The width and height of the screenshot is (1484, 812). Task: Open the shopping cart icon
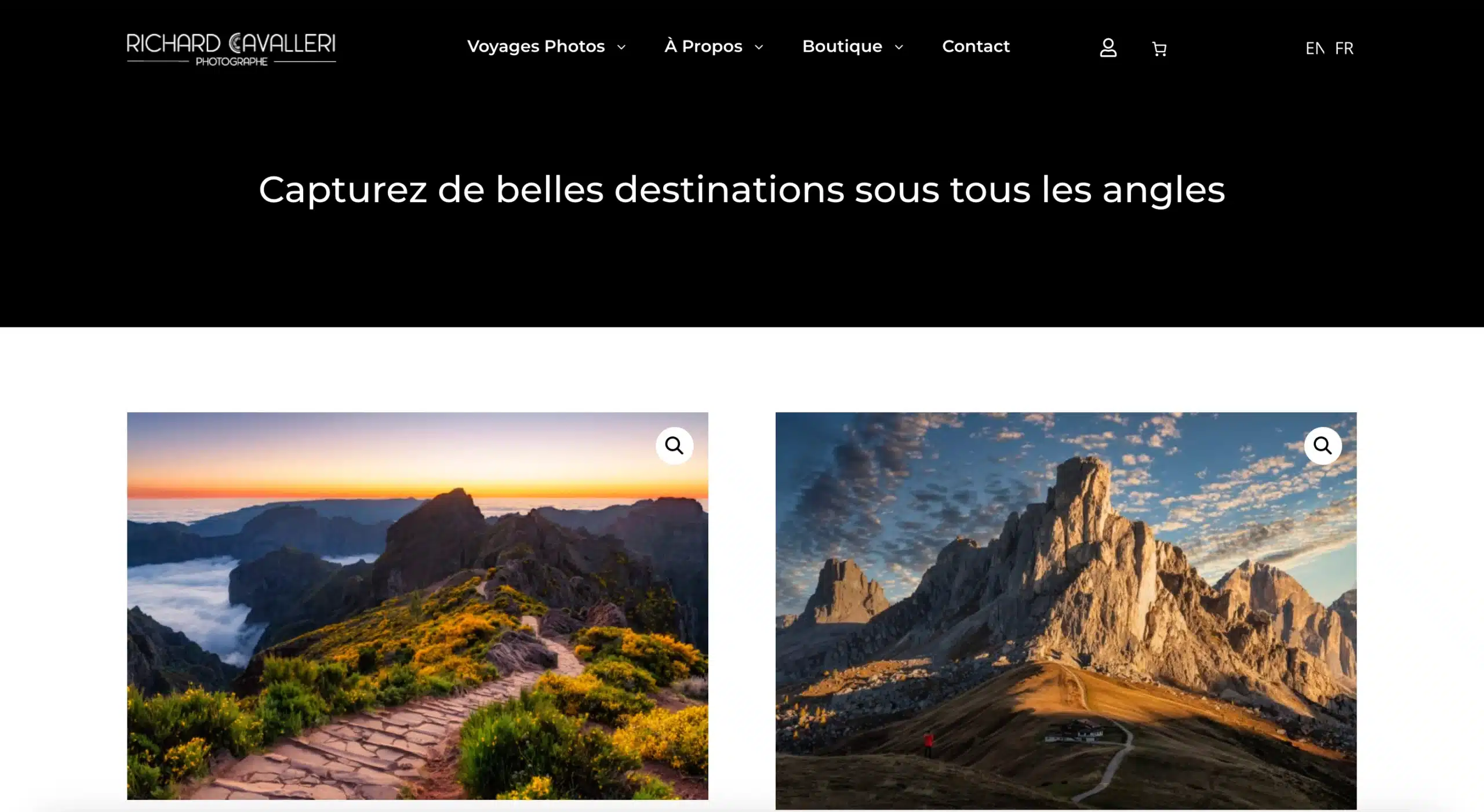click(x=1159, y=49)
